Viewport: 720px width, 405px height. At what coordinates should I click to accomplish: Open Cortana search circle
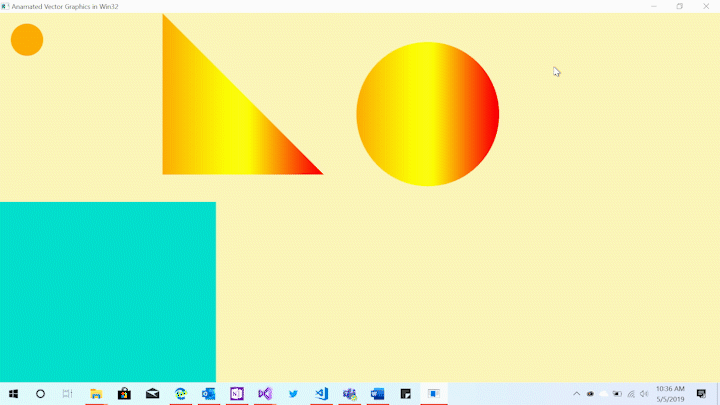(x=40, y=394)
